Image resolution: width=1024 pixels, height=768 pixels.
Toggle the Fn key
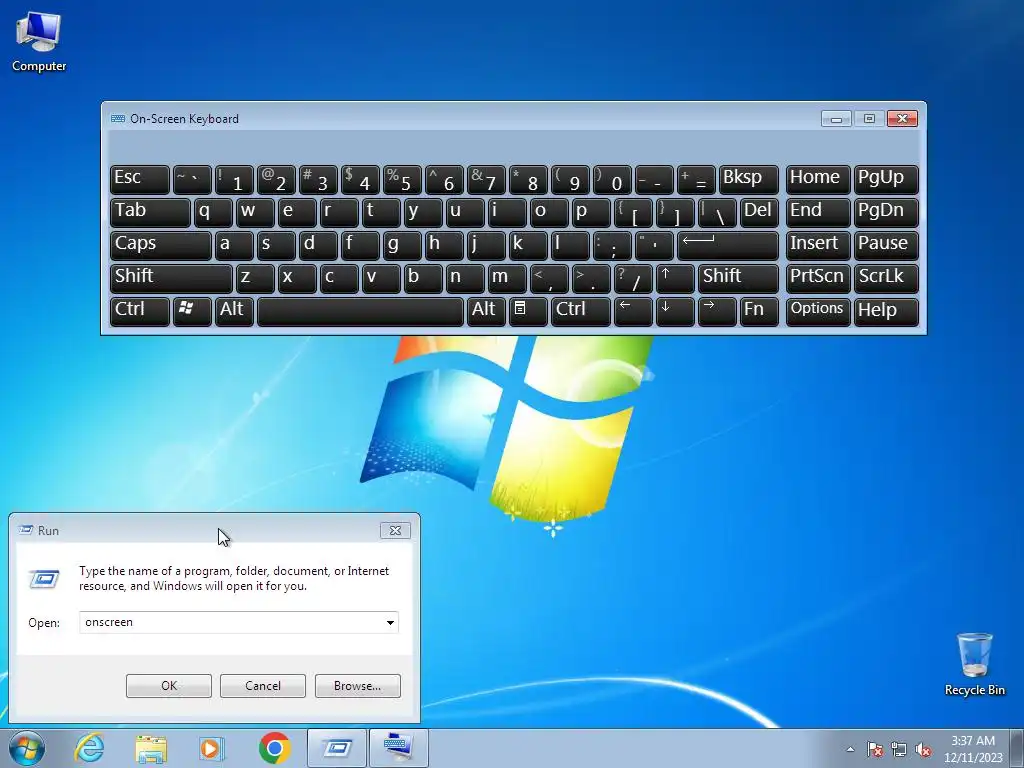coord(759,311)
